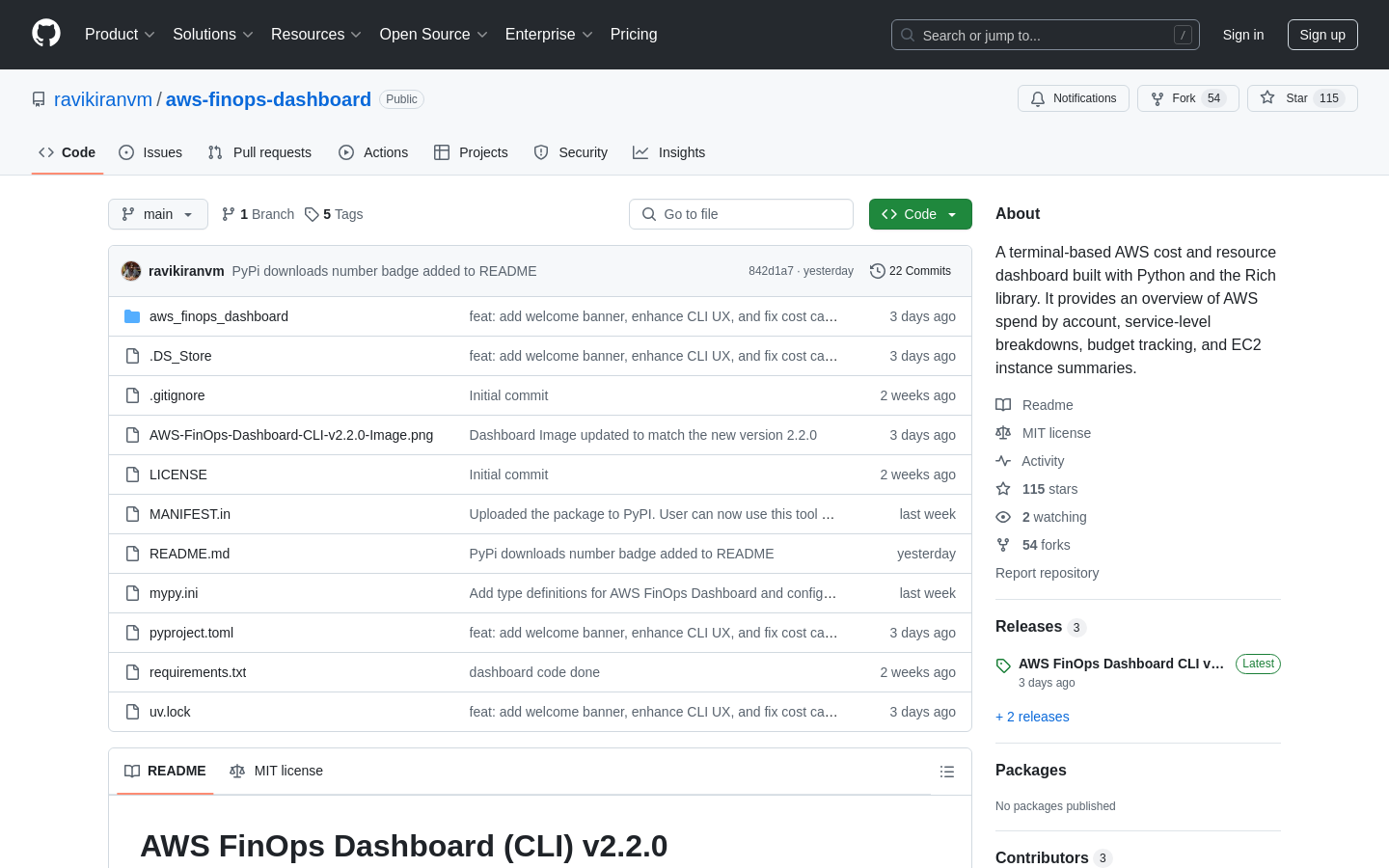Click Report repository link
Viewport: 1389px width, 868px height.
coord(1047,573)
